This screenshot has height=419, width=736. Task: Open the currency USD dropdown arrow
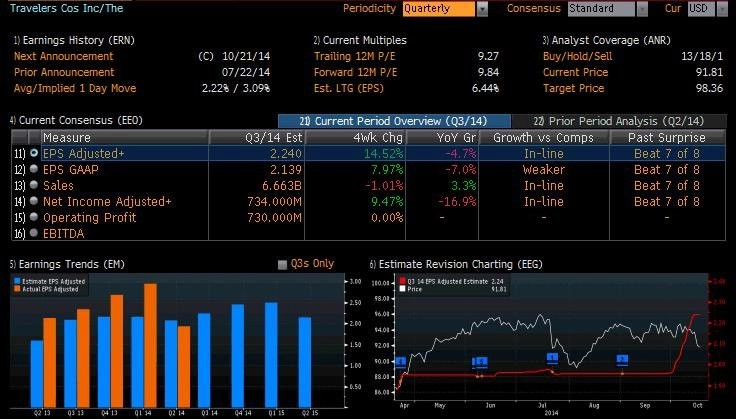pos(722,9)
